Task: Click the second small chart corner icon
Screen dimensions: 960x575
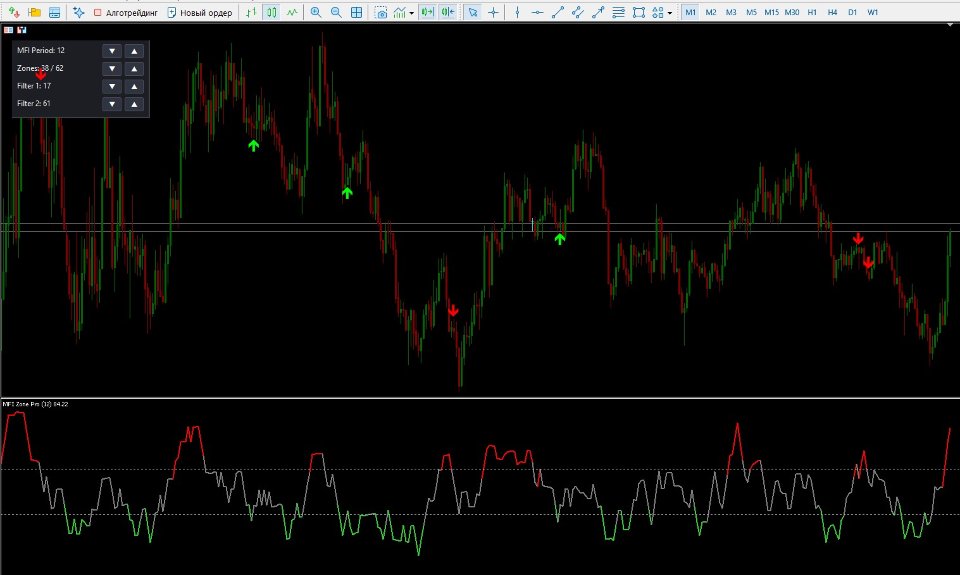Action: [22, 29]
